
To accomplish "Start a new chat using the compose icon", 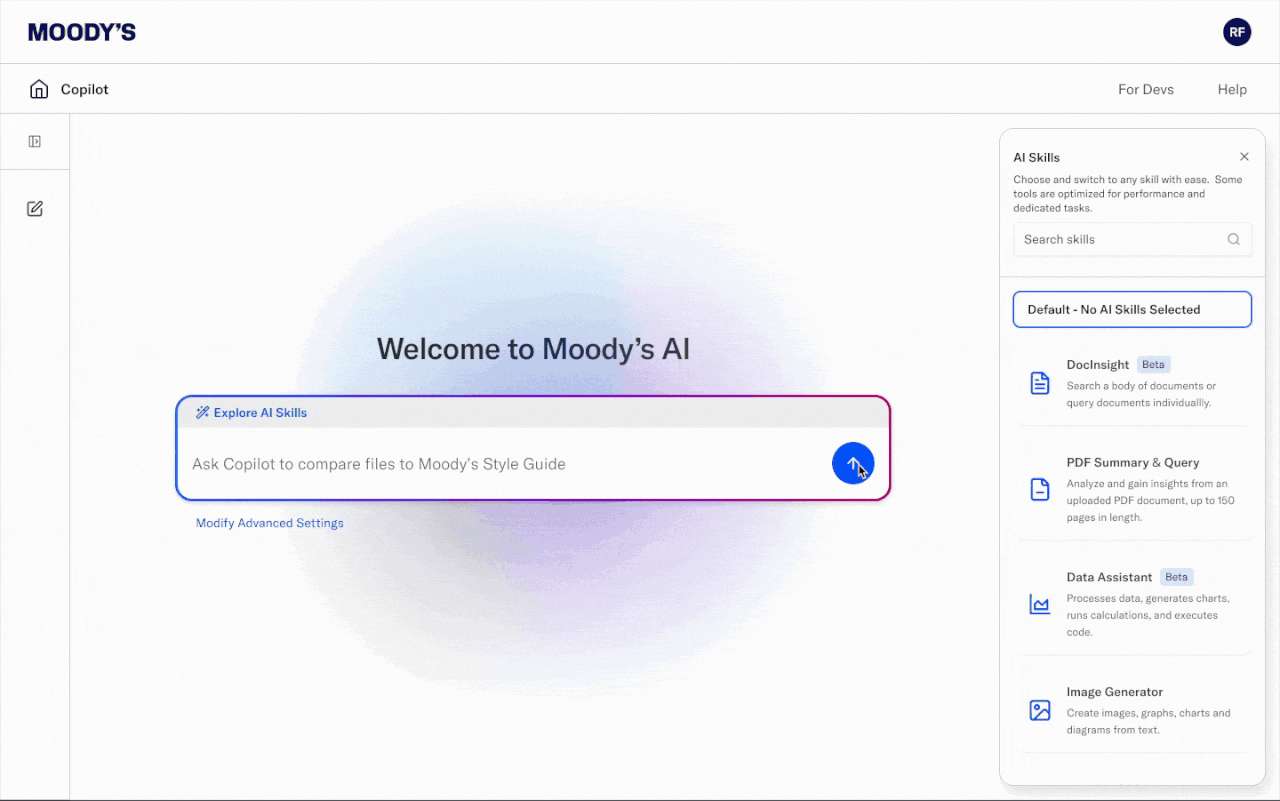I will 35,208.
